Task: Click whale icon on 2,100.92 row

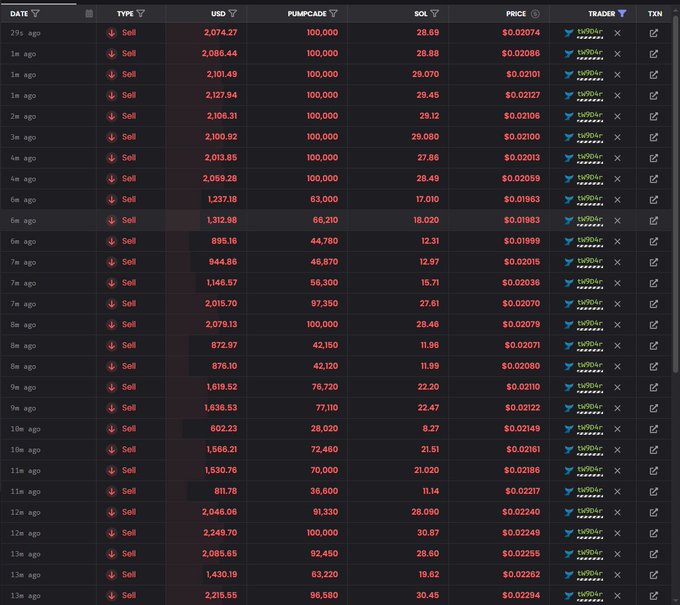Action: [x=569, y=137]
